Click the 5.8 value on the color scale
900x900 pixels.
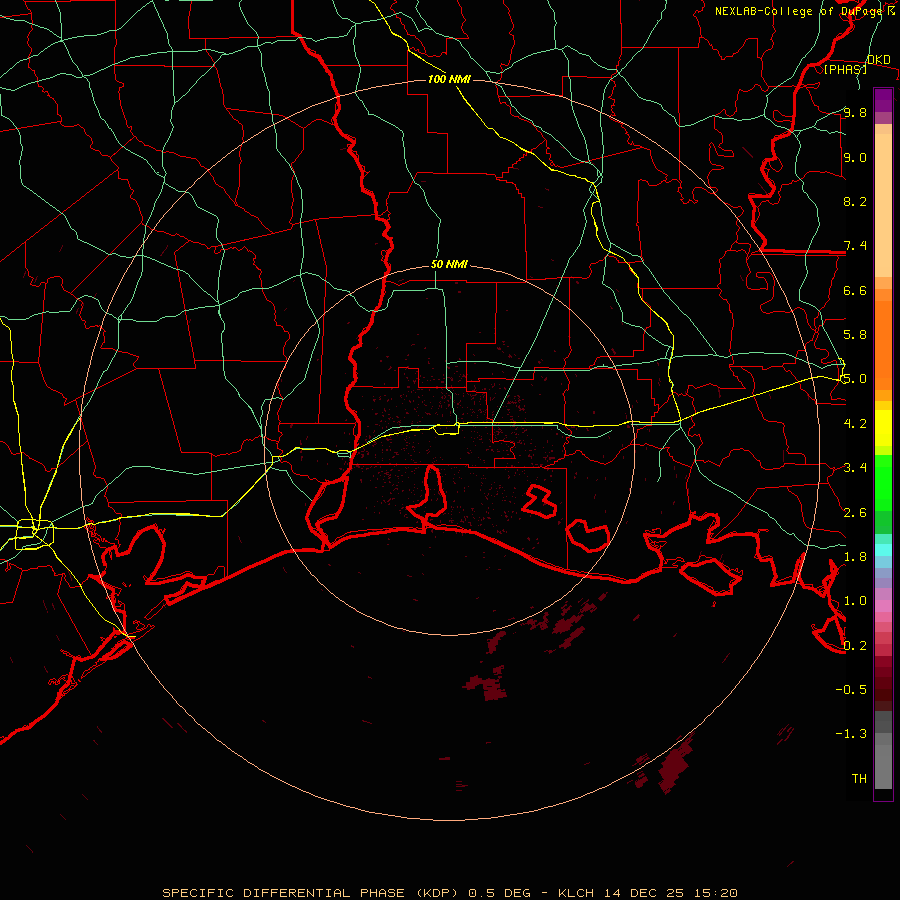[855, 335]
